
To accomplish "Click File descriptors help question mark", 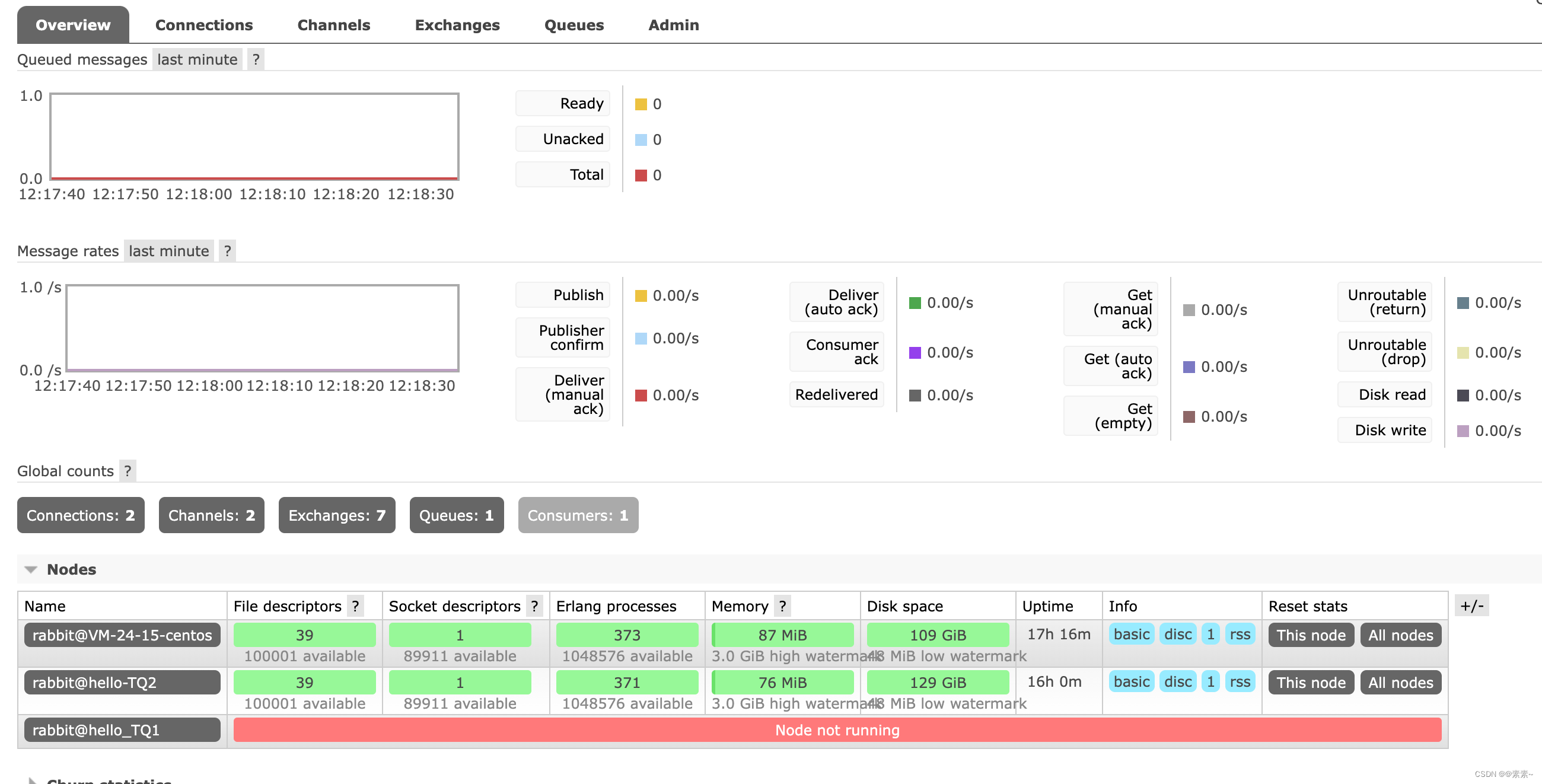I will [356, 606].
